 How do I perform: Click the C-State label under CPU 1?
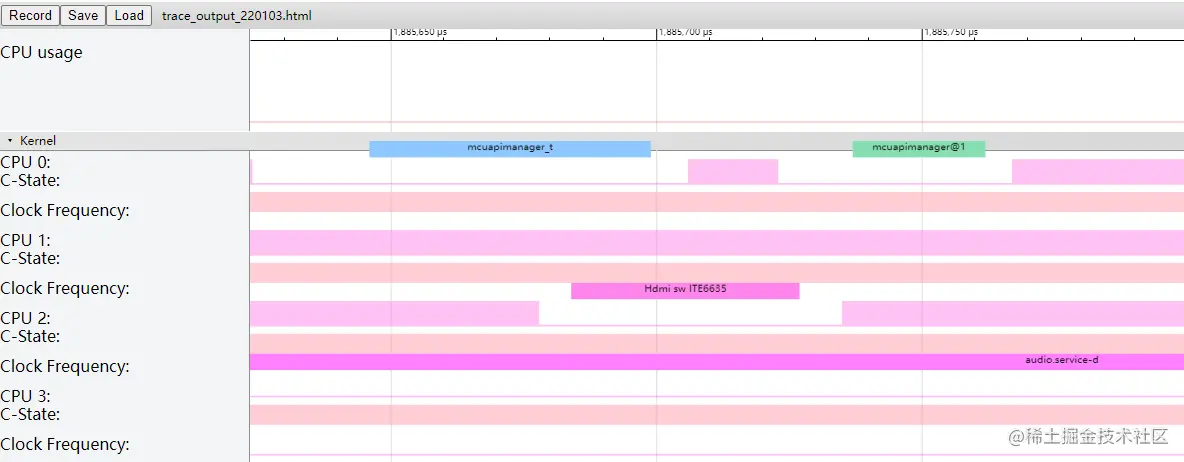(30, 258)
